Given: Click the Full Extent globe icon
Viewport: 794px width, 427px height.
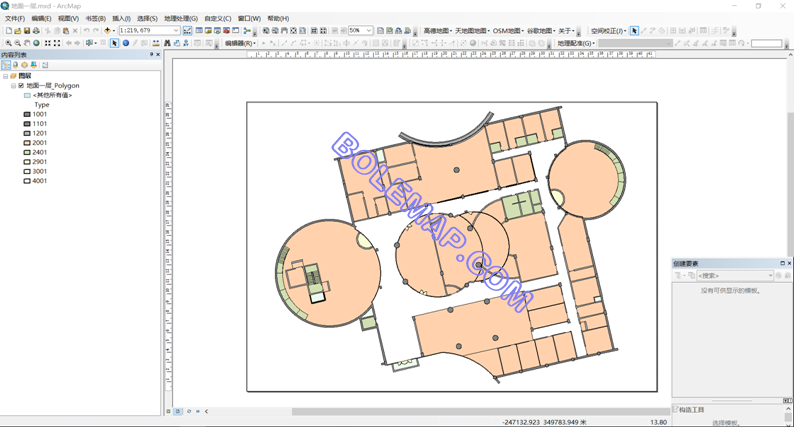Looking at the screenshot, I should pyautogui.click(x=36, y=43).
